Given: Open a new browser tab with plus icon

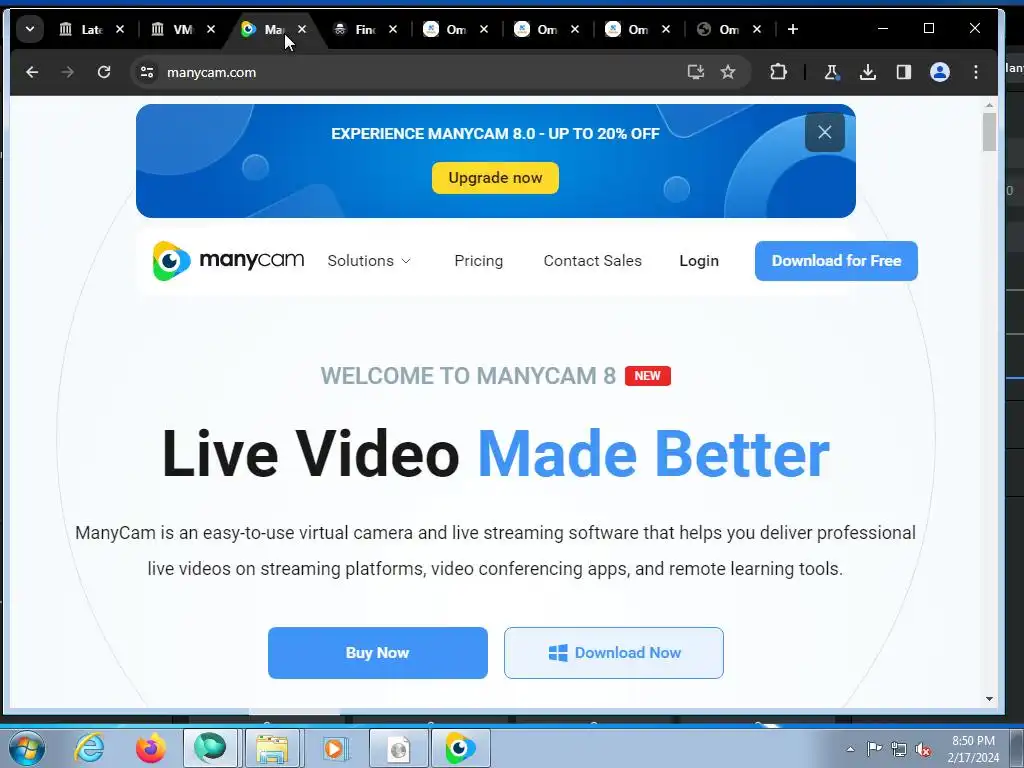Looking at the screenshot, I should (793, 29).
